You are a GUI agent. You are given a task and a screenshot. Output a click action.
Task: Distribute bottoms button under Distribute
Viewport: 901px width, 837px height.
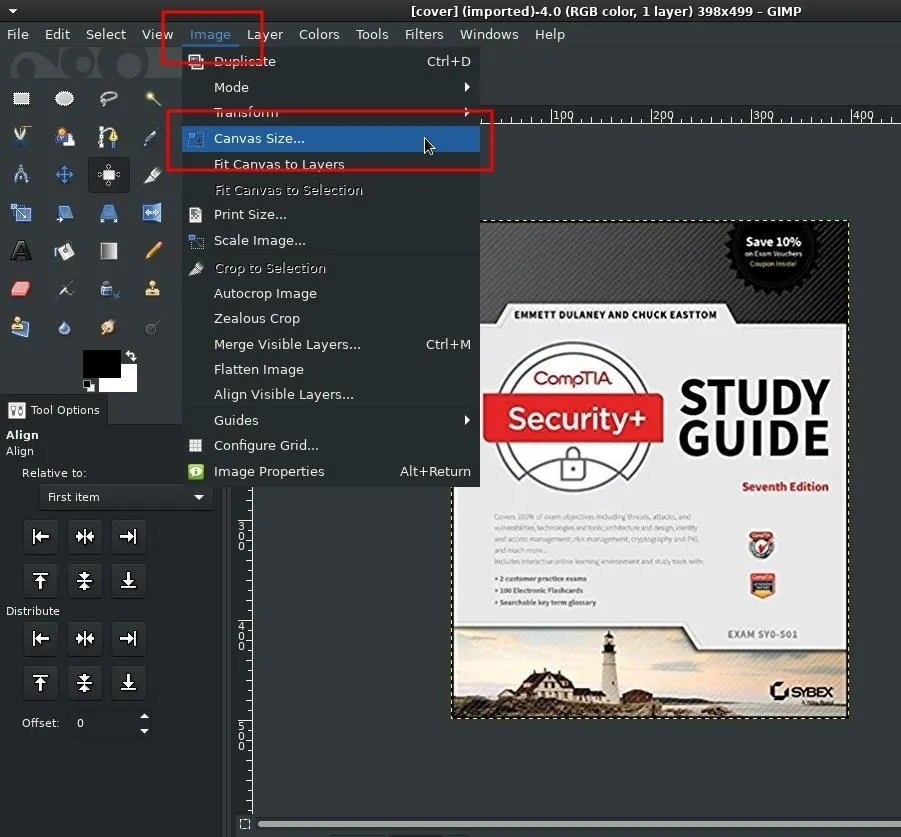tap(128, 682)
